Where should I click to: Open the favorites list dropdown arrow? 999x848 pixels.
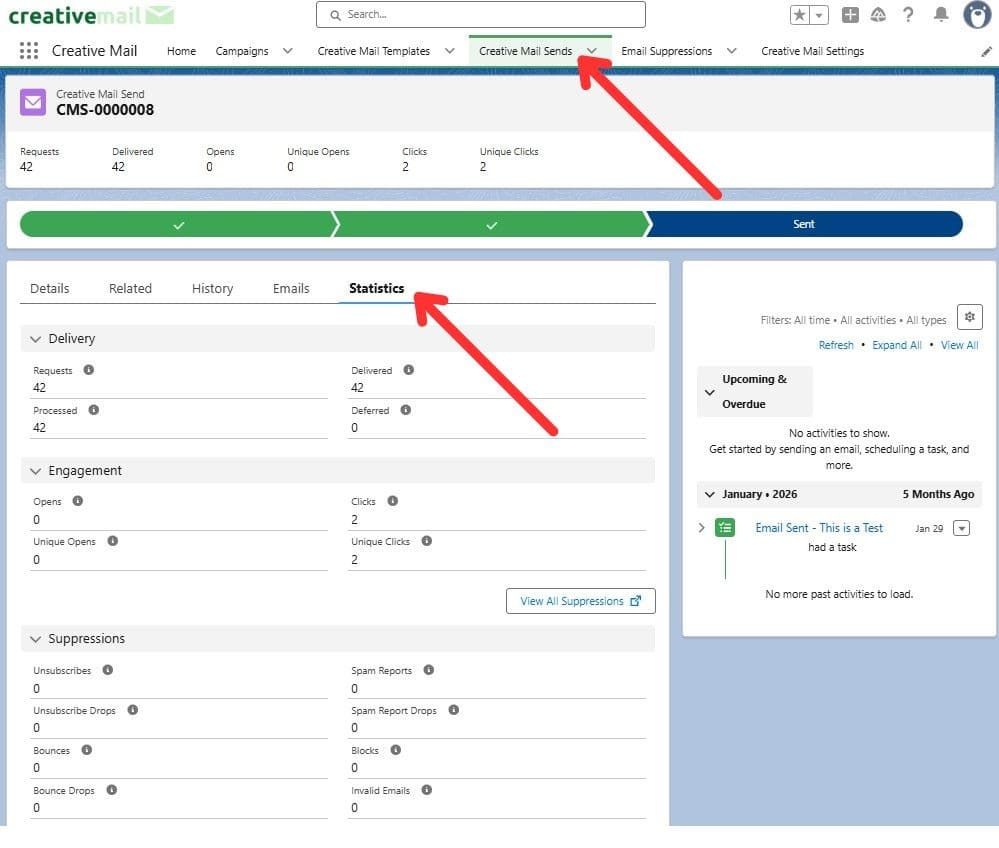point(819,15)
